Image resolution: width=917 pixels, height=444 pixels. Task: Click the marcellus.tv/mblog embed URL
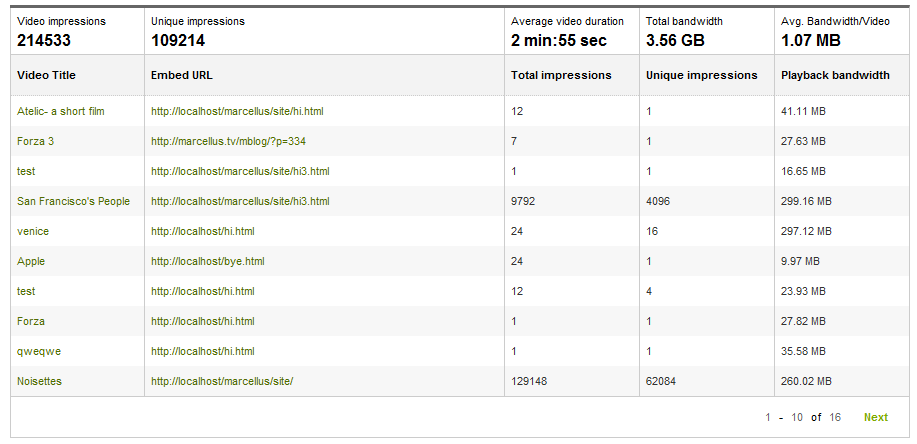click(228, 141)
